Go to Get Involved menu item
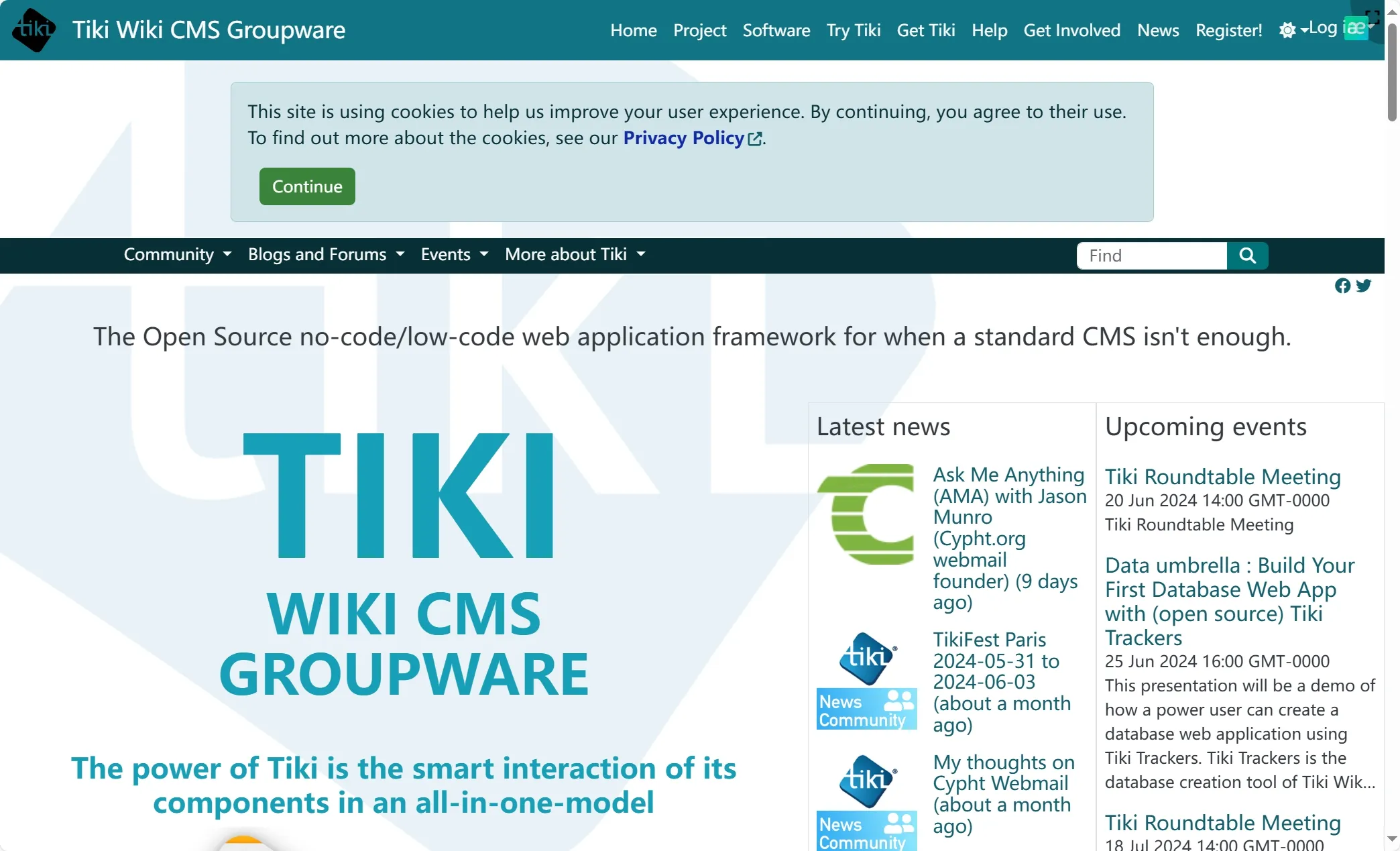1400x851 pixels. pos(1071,30)
